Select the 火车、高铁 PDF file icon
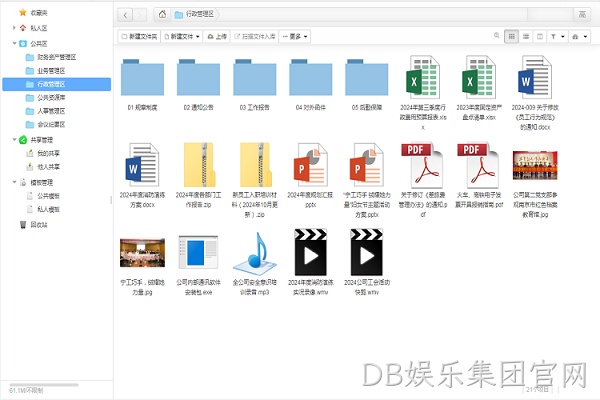Screen dimensions: 600x400 coord(478,165)
